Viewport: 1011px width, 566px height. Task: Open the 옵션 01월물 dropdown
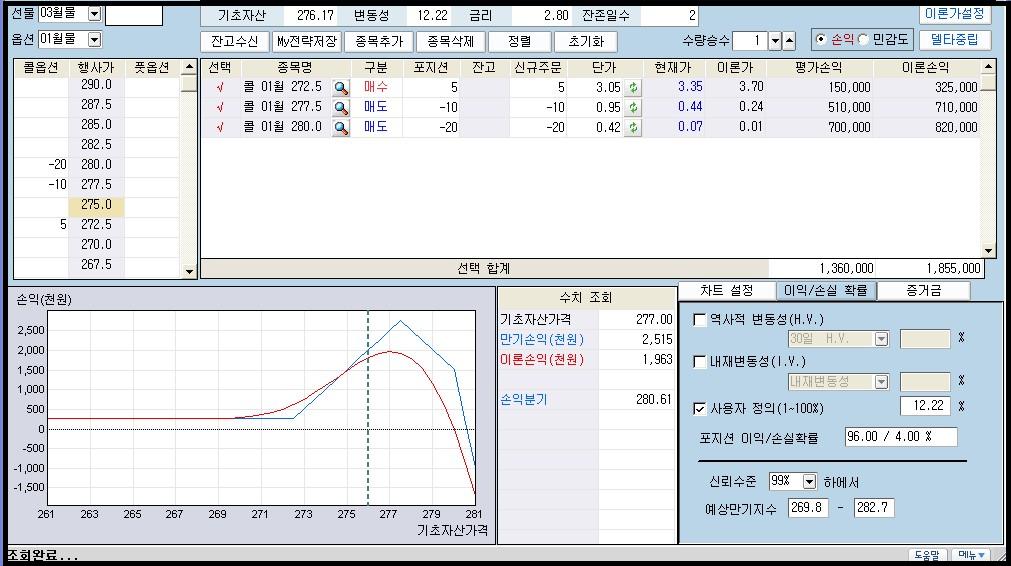click(x=94, y=39)
